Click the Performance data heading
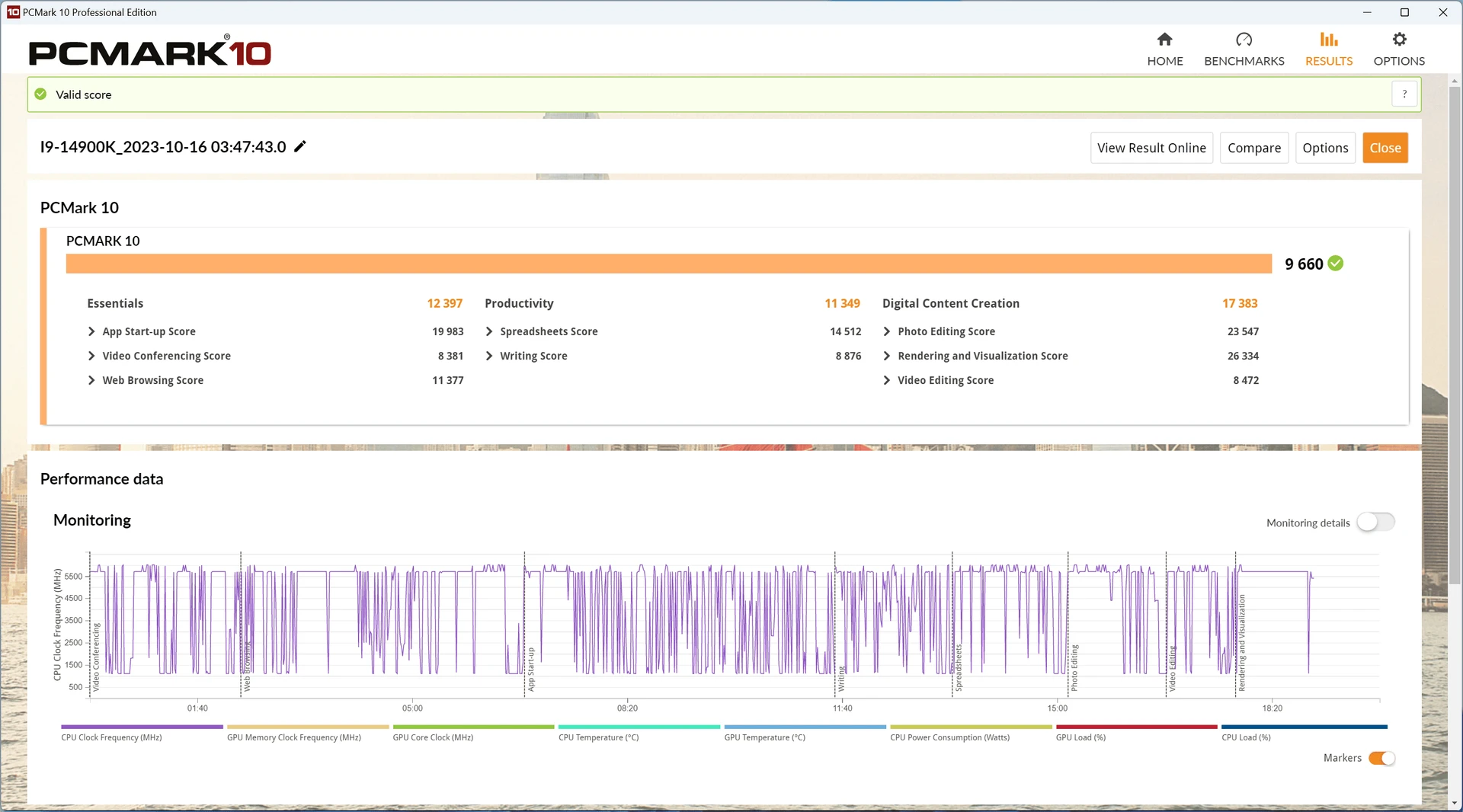 (101, 479)
